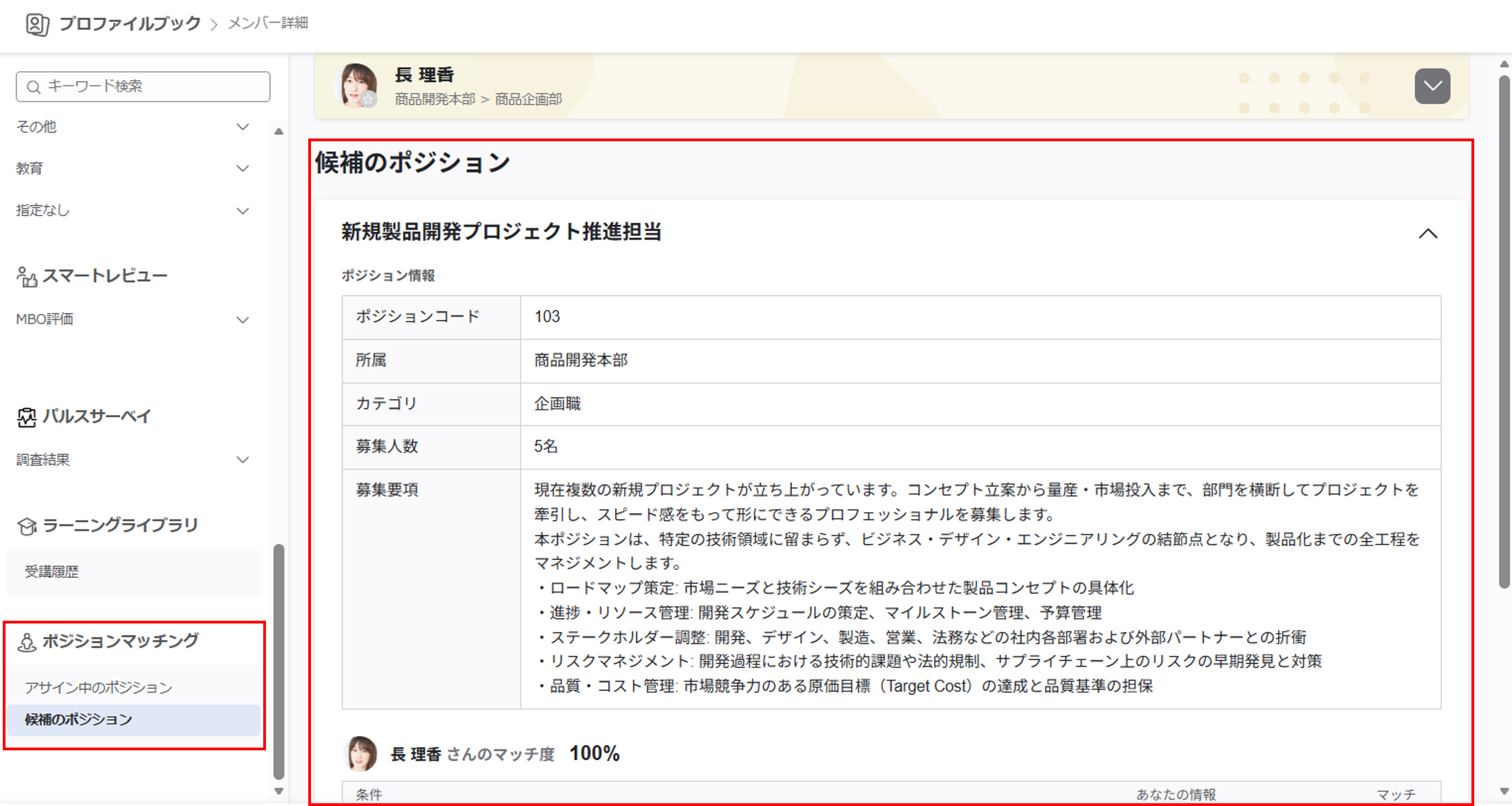Click the sidebar scroll down arrow
The height and width of the screenshot is (806, 1512).
pyautogui.click(x=279, y=791)
